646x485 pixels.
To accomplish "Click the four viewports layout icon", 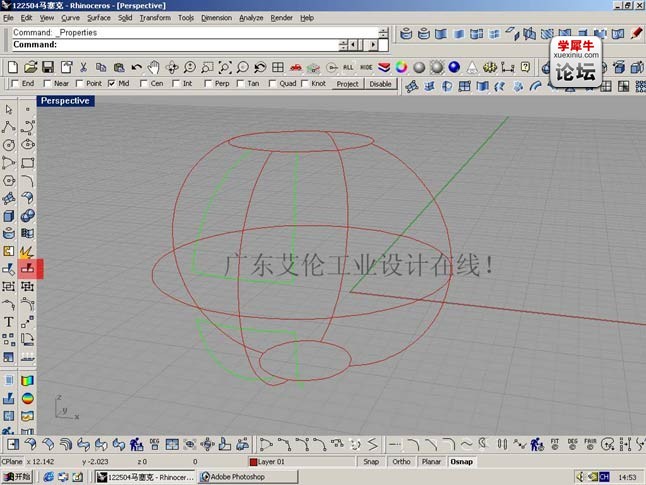I will [x=278, y=67].
